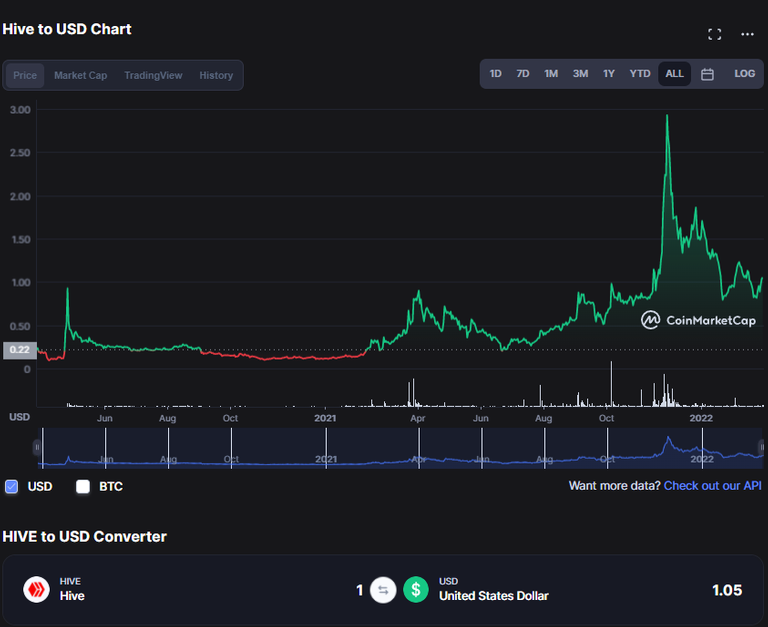This screenshot has width=768, height=627.
Task: Click the HIVE to USD Converter heading
Action: pos(84,536)
